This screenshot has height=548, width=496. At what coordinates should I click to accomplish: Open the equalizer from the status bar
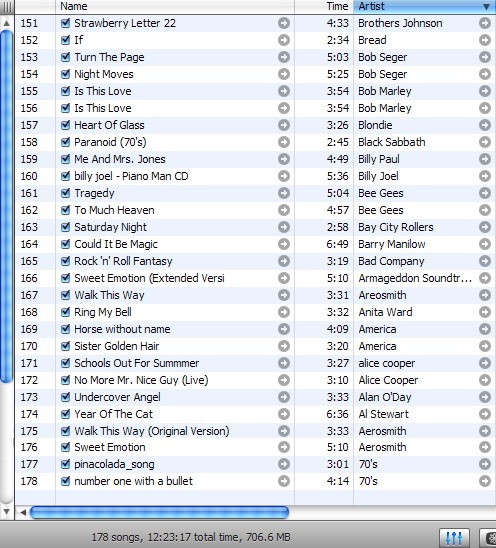454,538
